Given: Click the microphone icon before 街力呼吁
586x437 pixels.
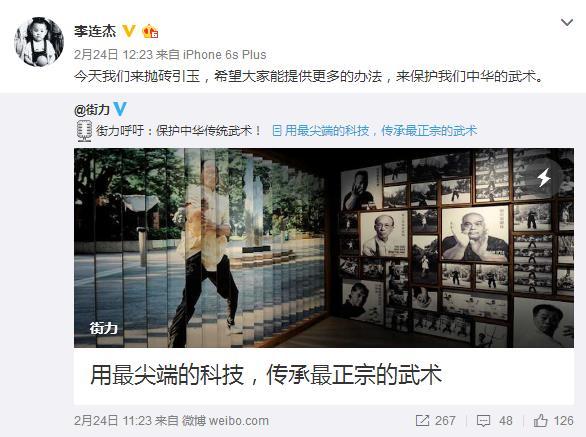Looking at the screenshot, I should tap(84, 131).
